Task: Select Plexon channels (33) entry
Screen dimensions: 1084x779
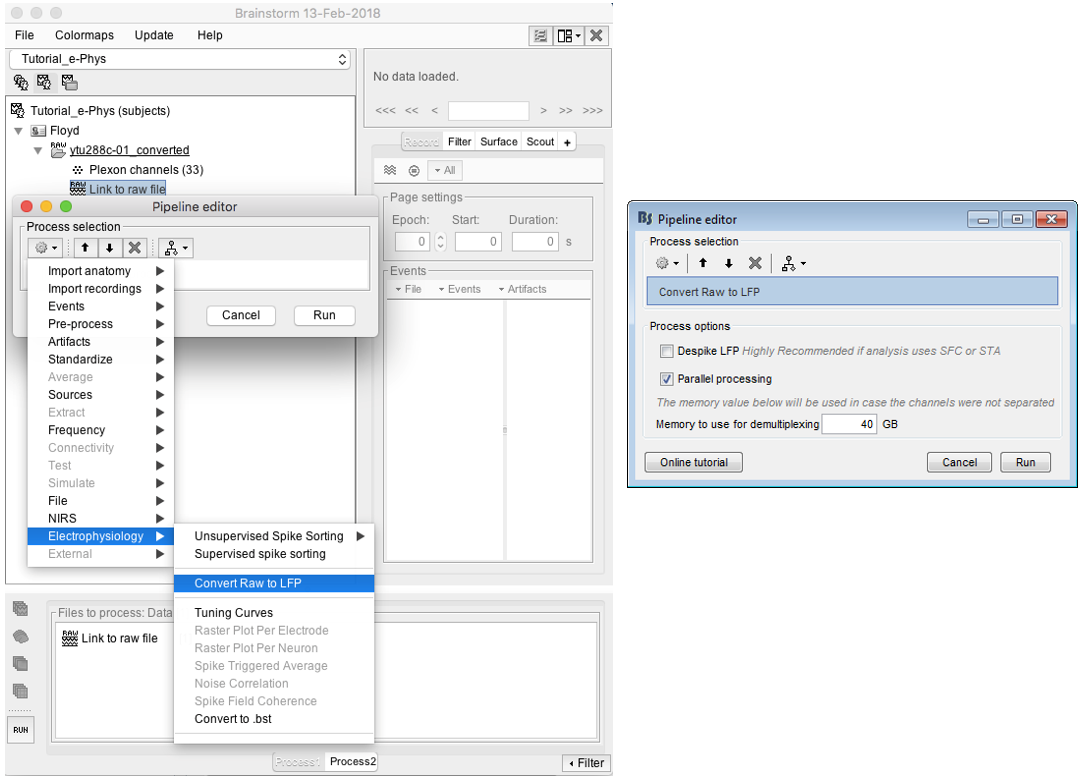Action: (146, 170)
